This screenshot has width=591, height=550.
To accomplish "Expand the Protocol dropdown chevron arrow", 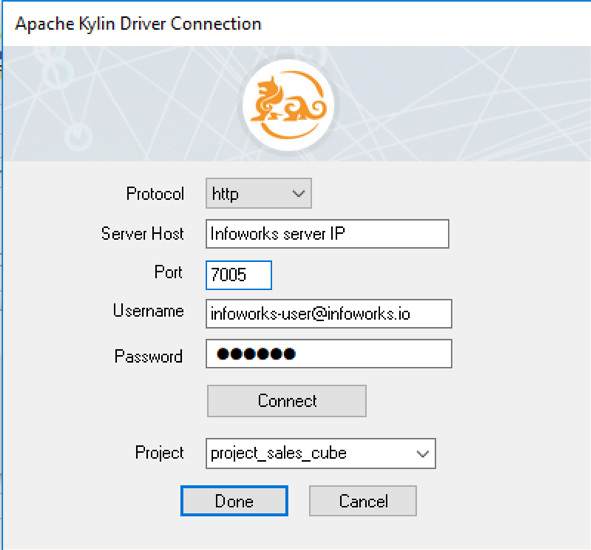I will 299,194.
